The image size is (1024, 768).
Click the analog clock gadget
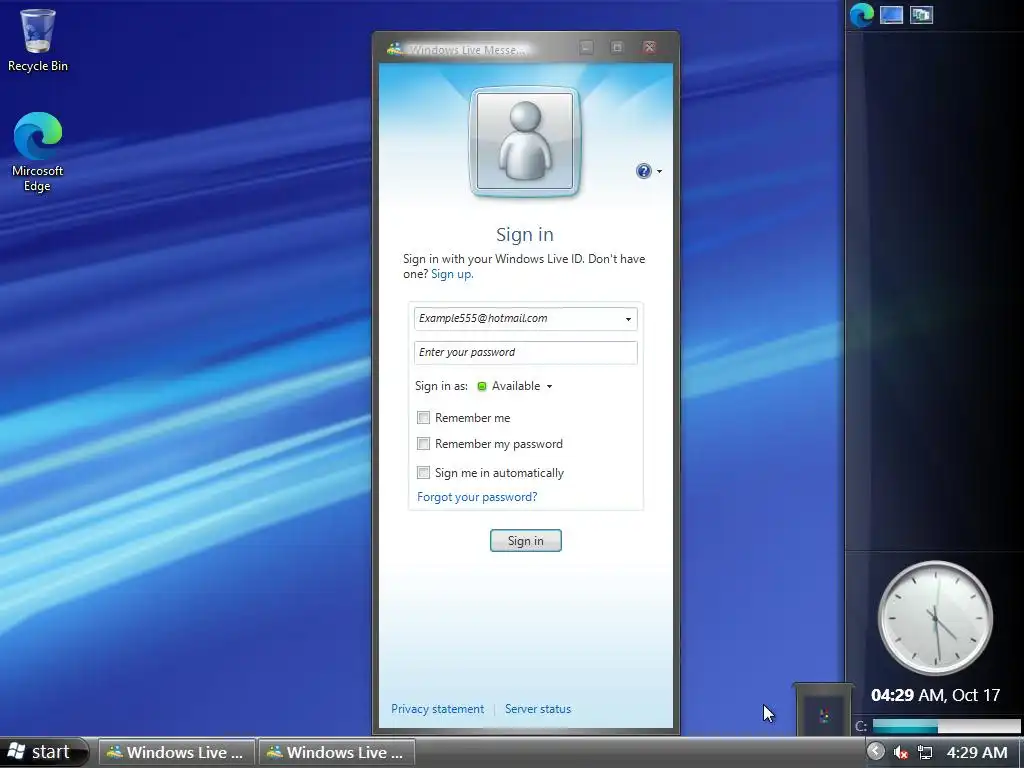[x=935, y=618]
